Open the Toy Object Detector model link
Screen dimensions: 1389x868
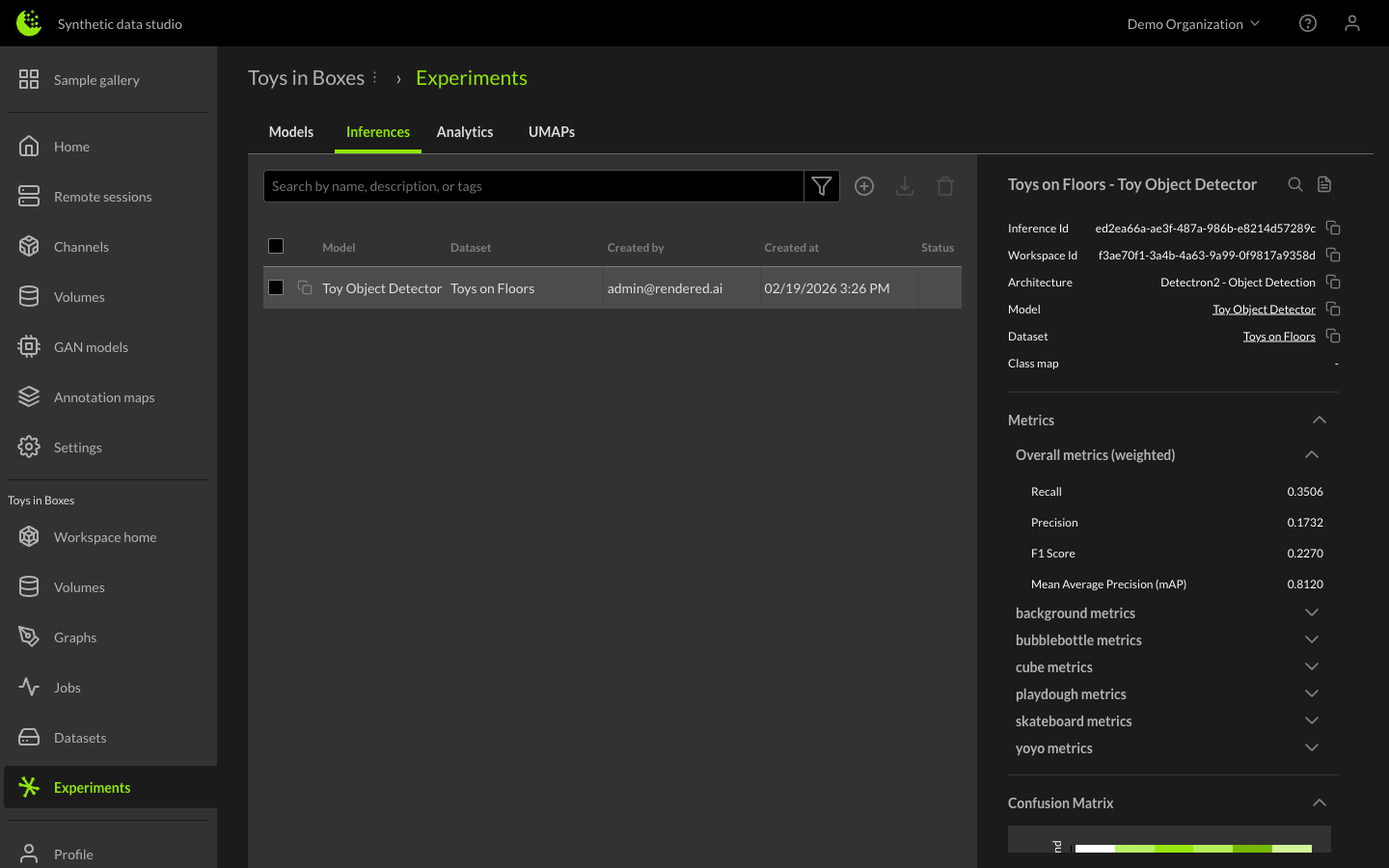(x=1264, y=310)
